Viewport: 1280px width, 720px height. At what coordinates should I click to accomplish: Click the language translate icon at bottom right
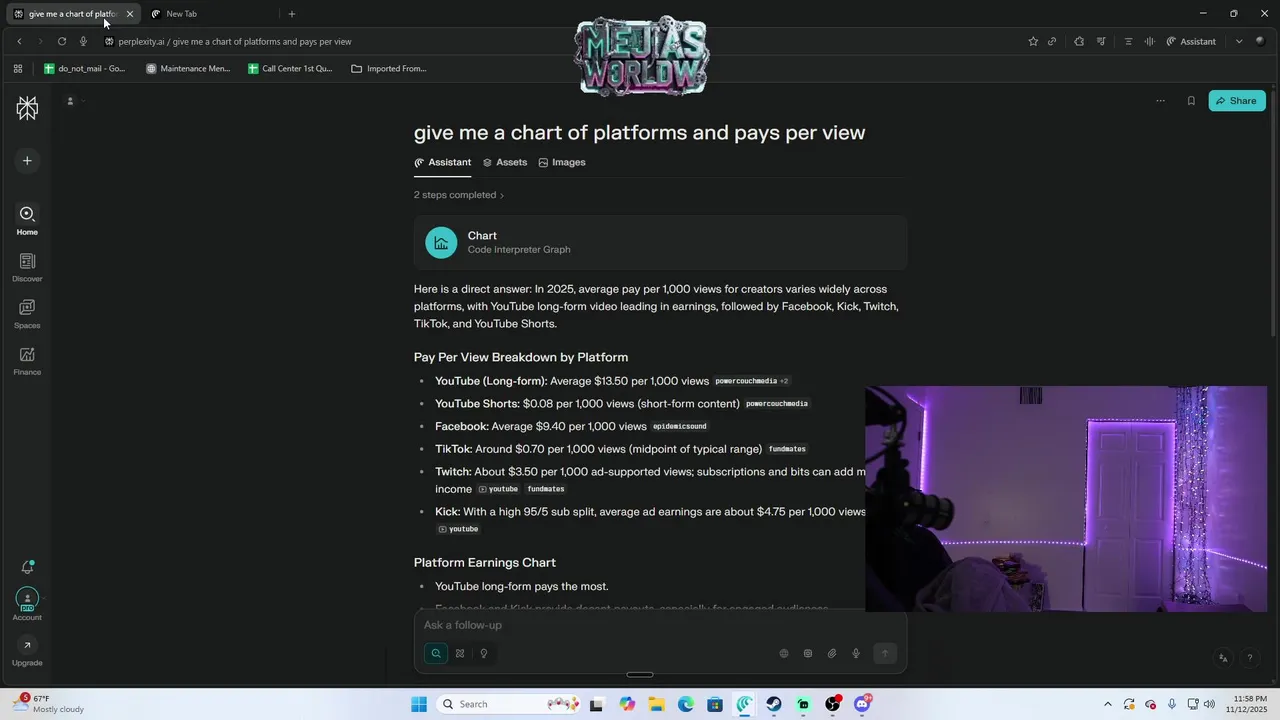(1223, 658)
